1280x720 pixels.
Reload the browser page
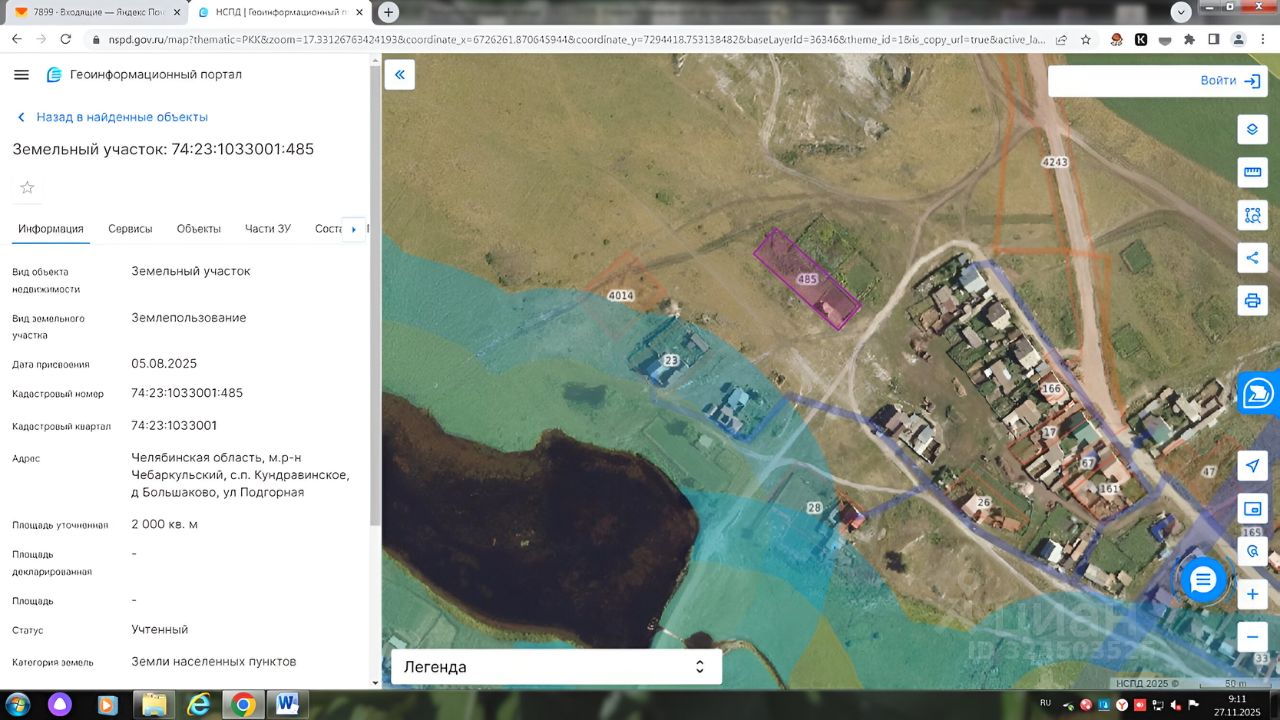click(66, 39)
